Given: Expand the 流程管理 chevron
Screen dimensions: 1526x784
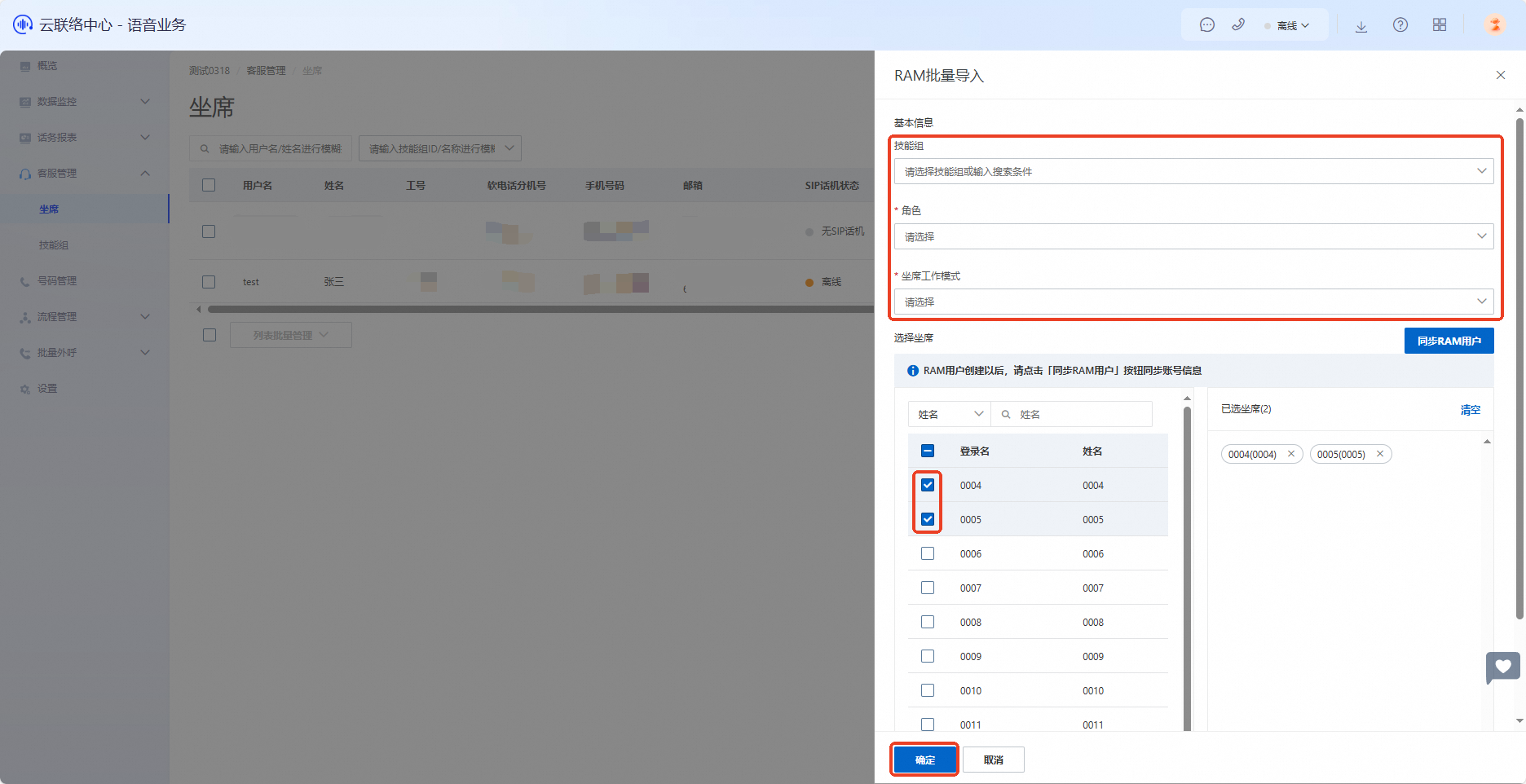Looking at the screenshot, I should 145,317.
